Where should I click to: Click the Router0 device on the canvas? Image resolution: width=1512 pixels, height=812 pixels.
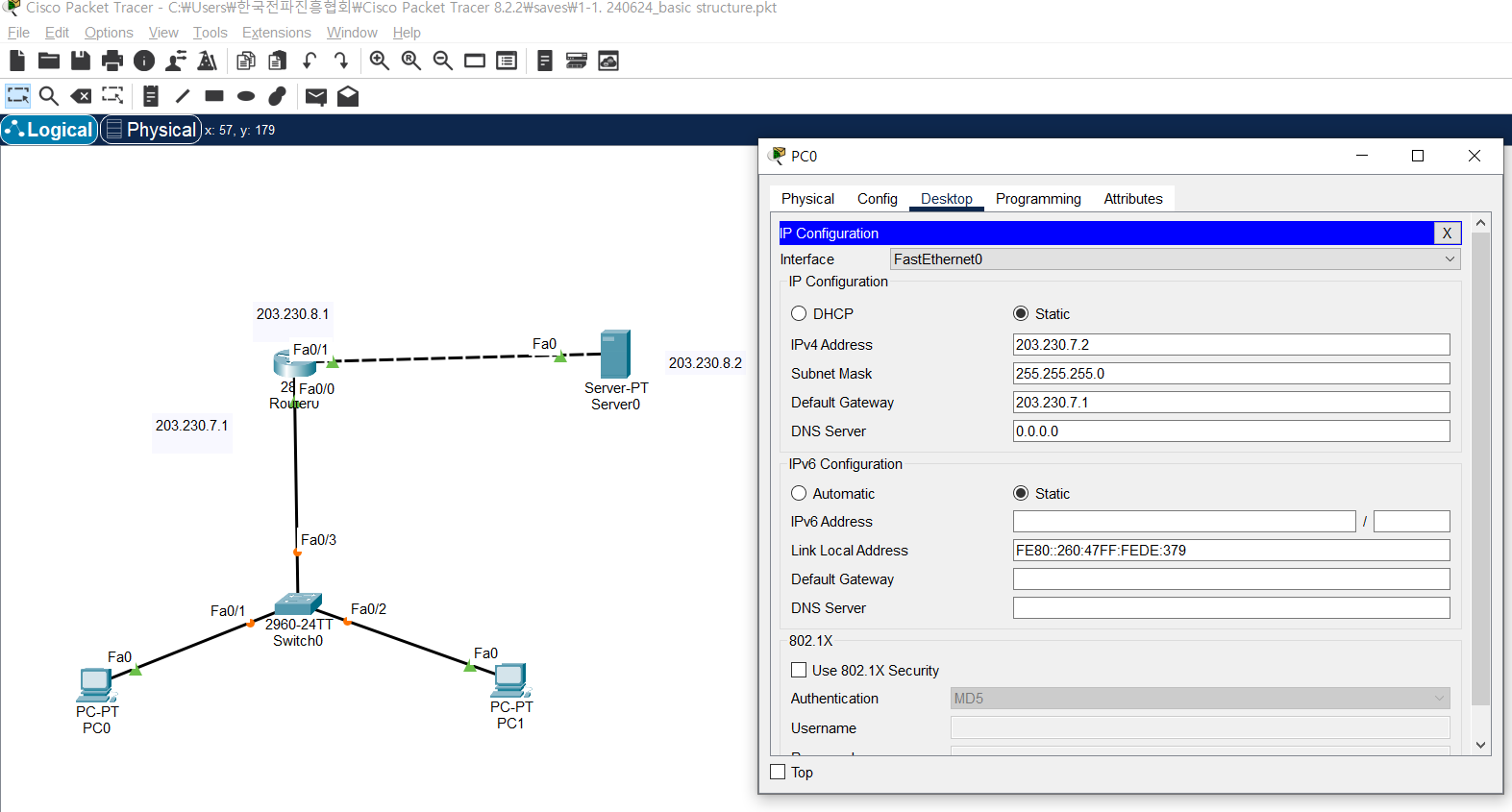pos(294,363)
